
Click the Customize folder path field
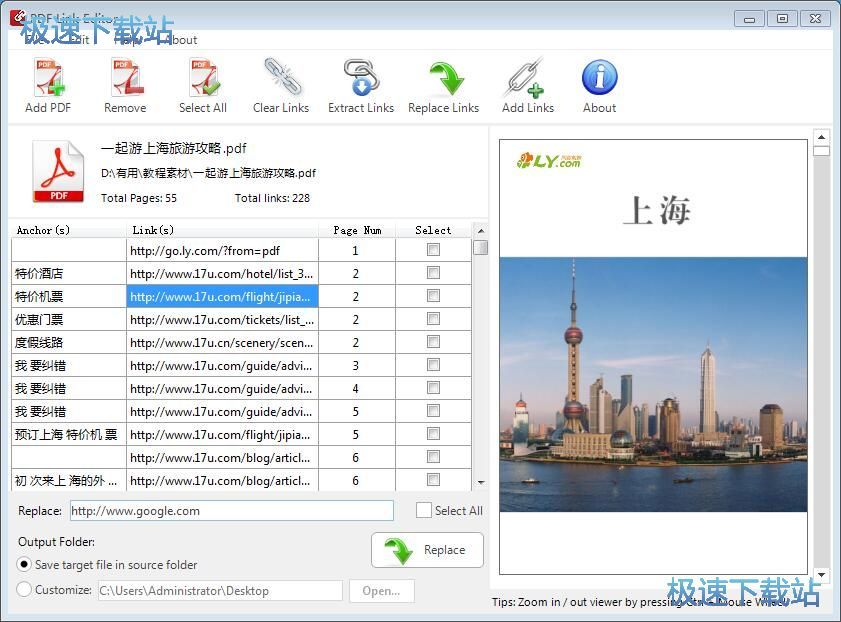(x=220, y=591)
